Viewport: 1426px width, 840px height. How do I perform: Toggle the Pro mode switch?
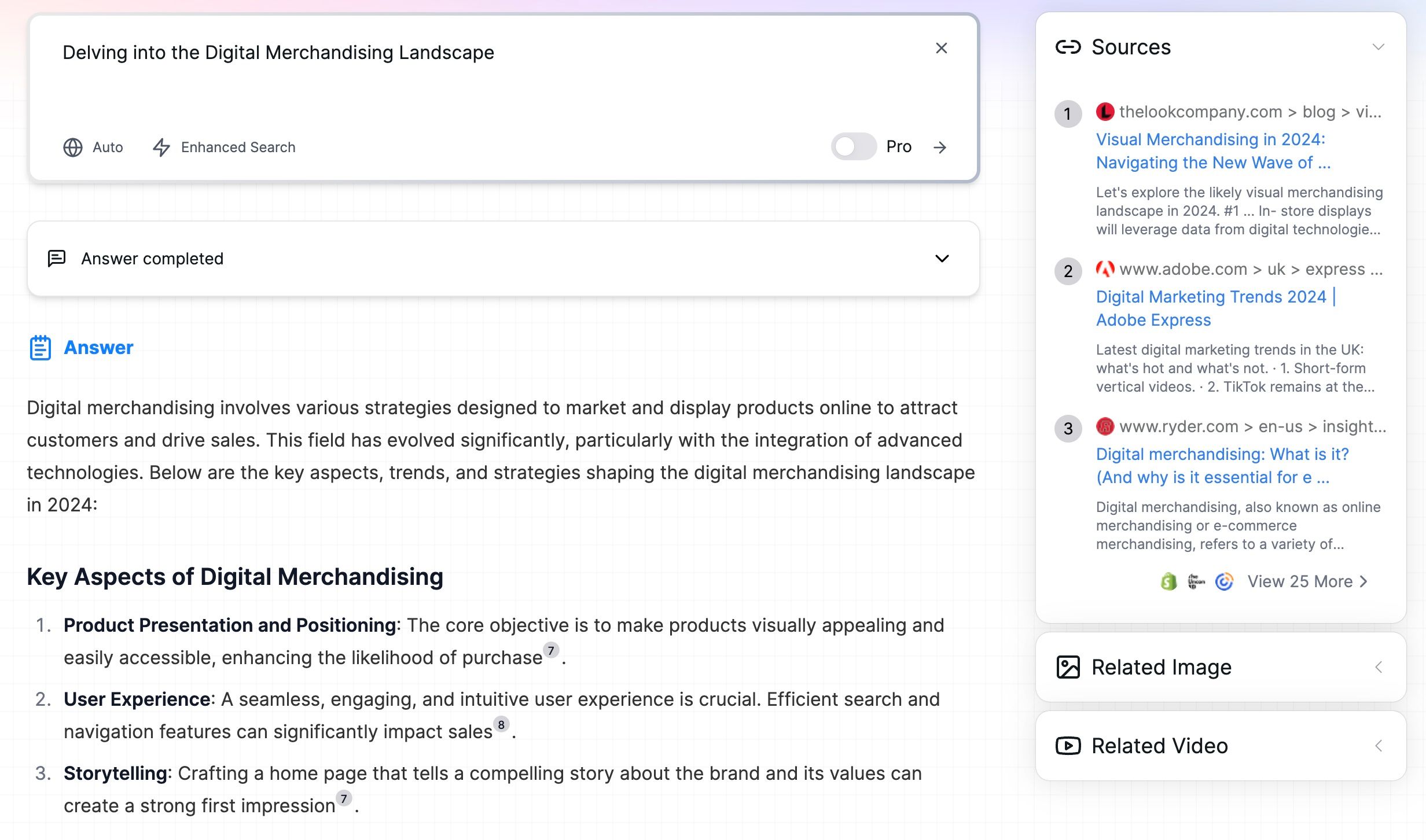(854, 147)
